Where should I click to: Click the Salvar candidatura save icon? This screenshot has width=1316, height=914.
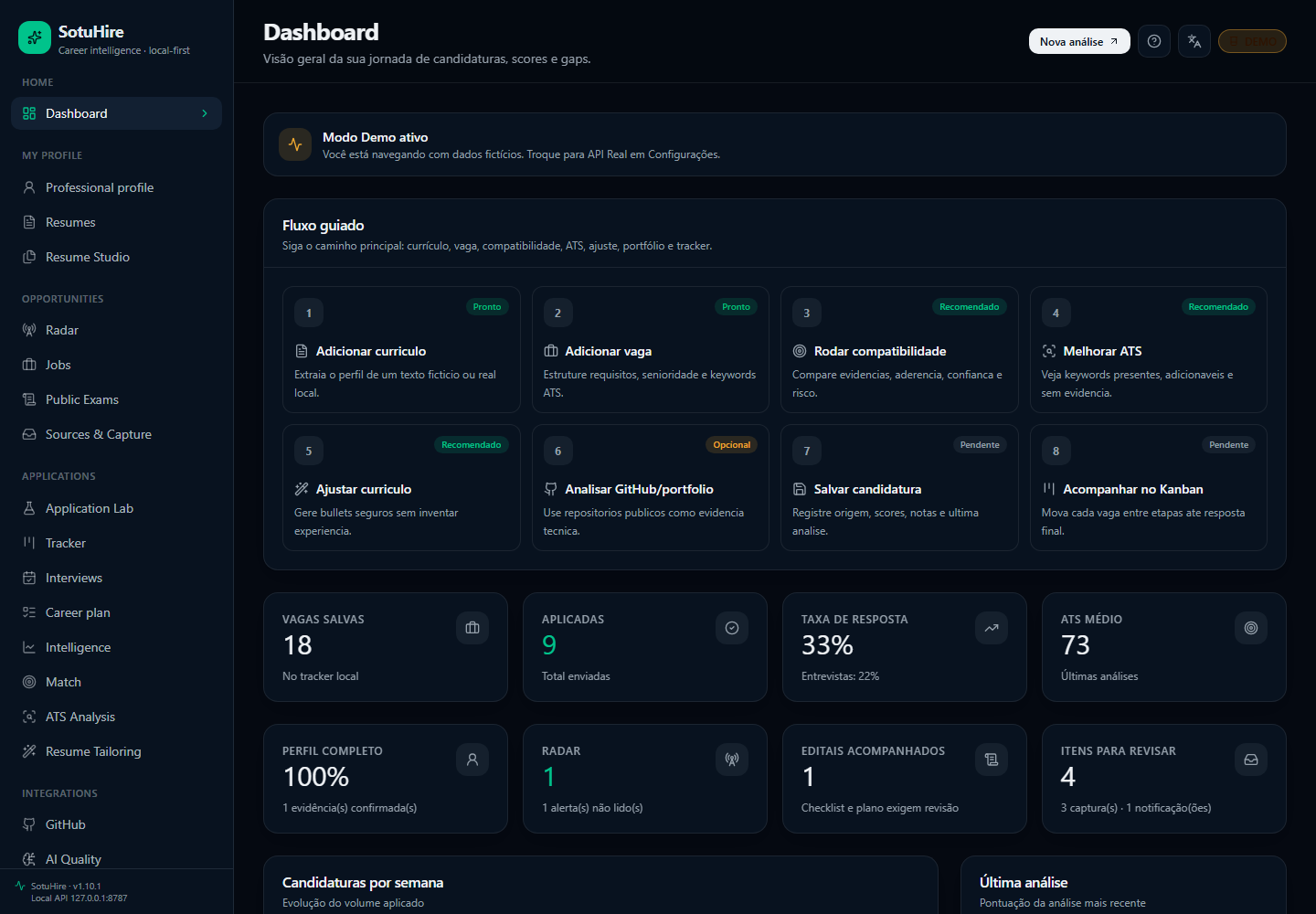tap(800, 489)
